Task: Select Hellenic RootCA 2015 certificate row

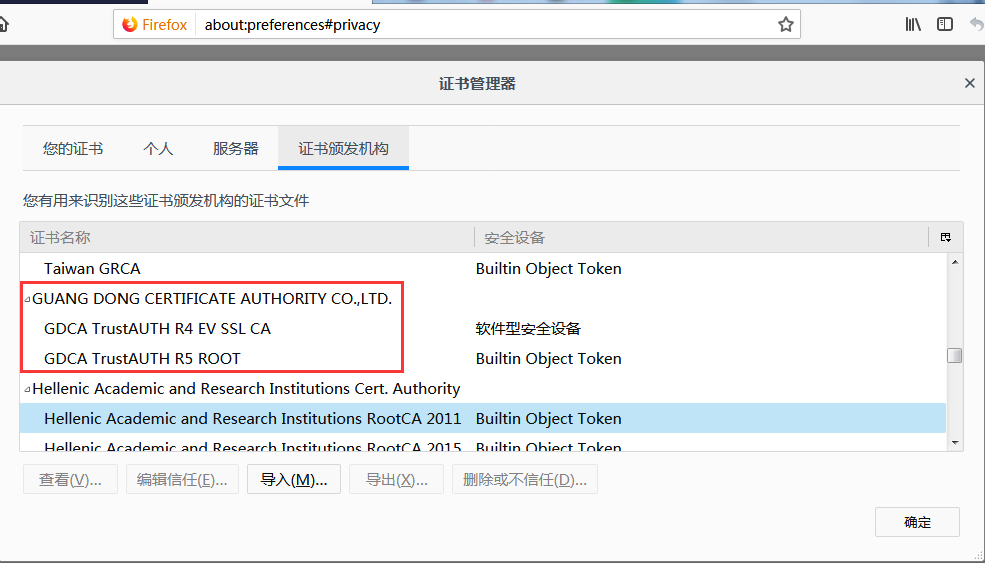Action: pos(482,444)
